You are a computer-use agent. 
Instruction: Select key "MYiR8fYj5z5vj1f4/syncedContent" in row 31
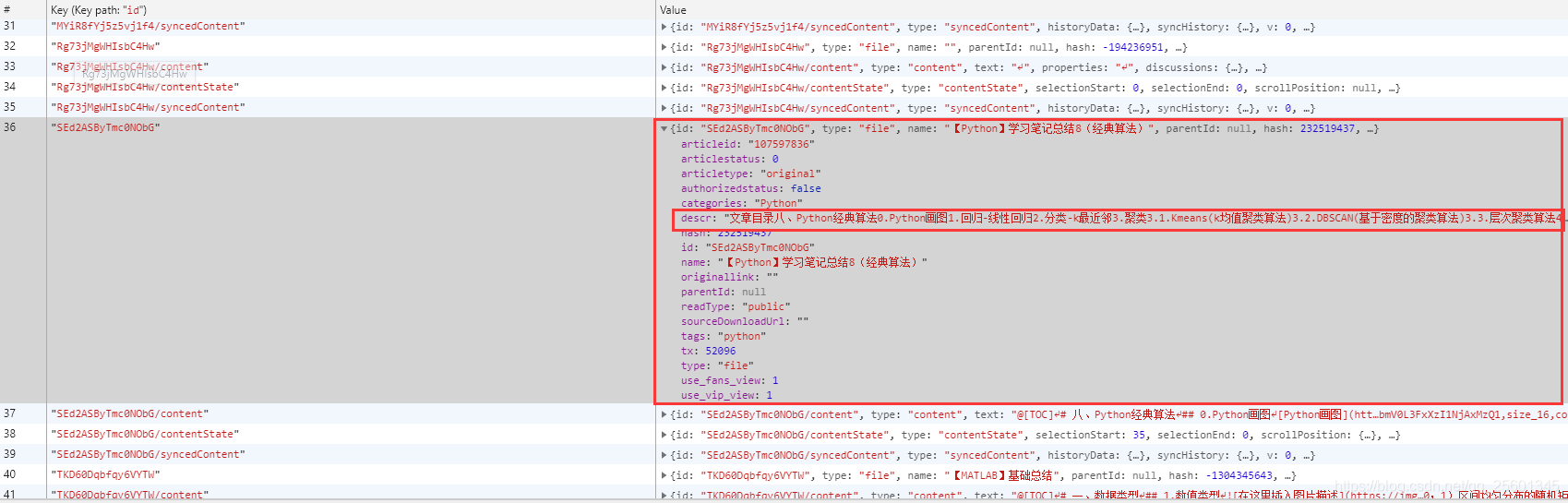click(148, 26)
